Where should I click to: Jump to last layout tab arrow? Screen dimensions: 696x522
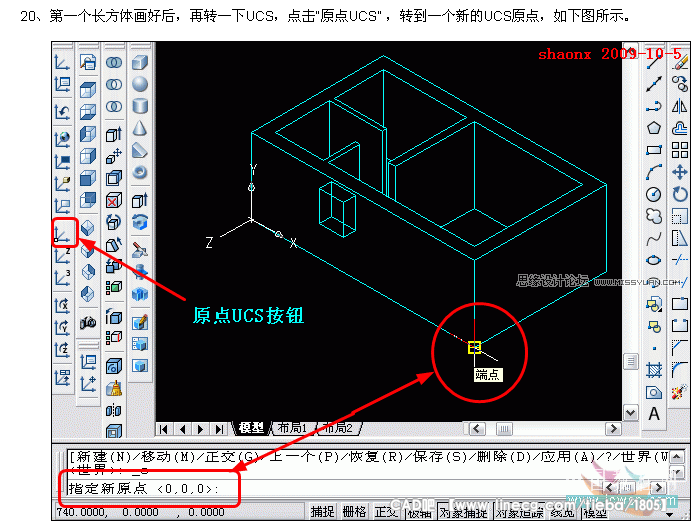[x=219, y=429]
